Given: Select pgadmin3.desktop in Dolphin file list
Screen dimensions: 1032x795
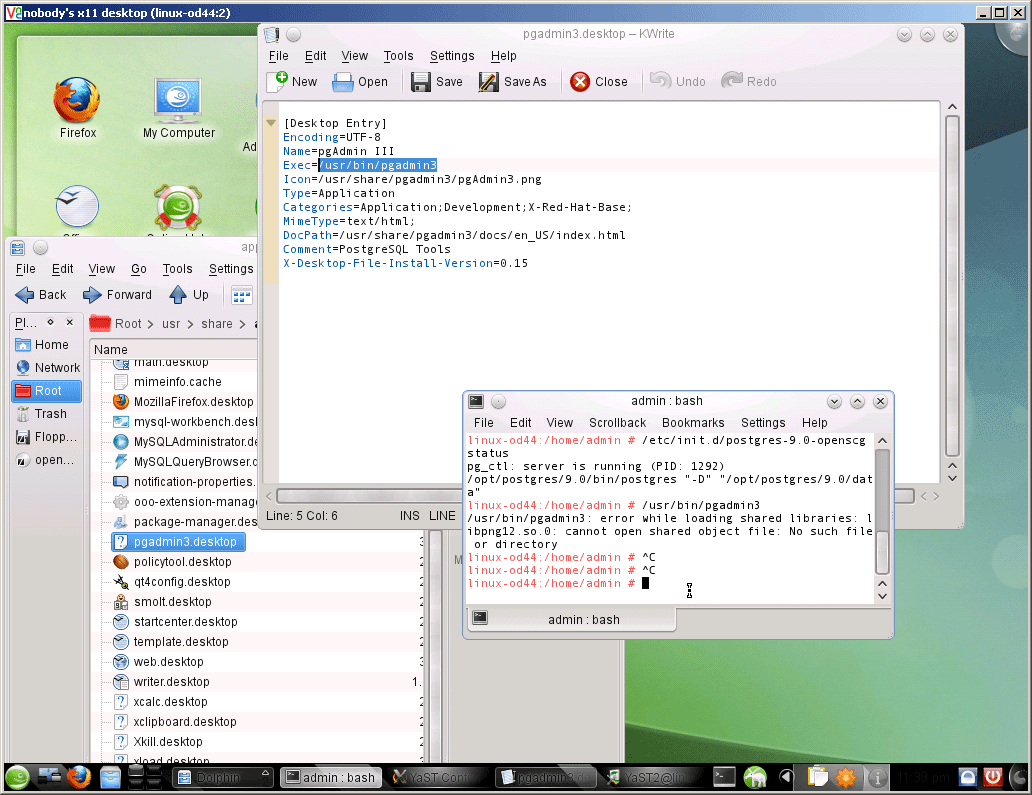Looking at the screenshot, I should click(178, 542).
